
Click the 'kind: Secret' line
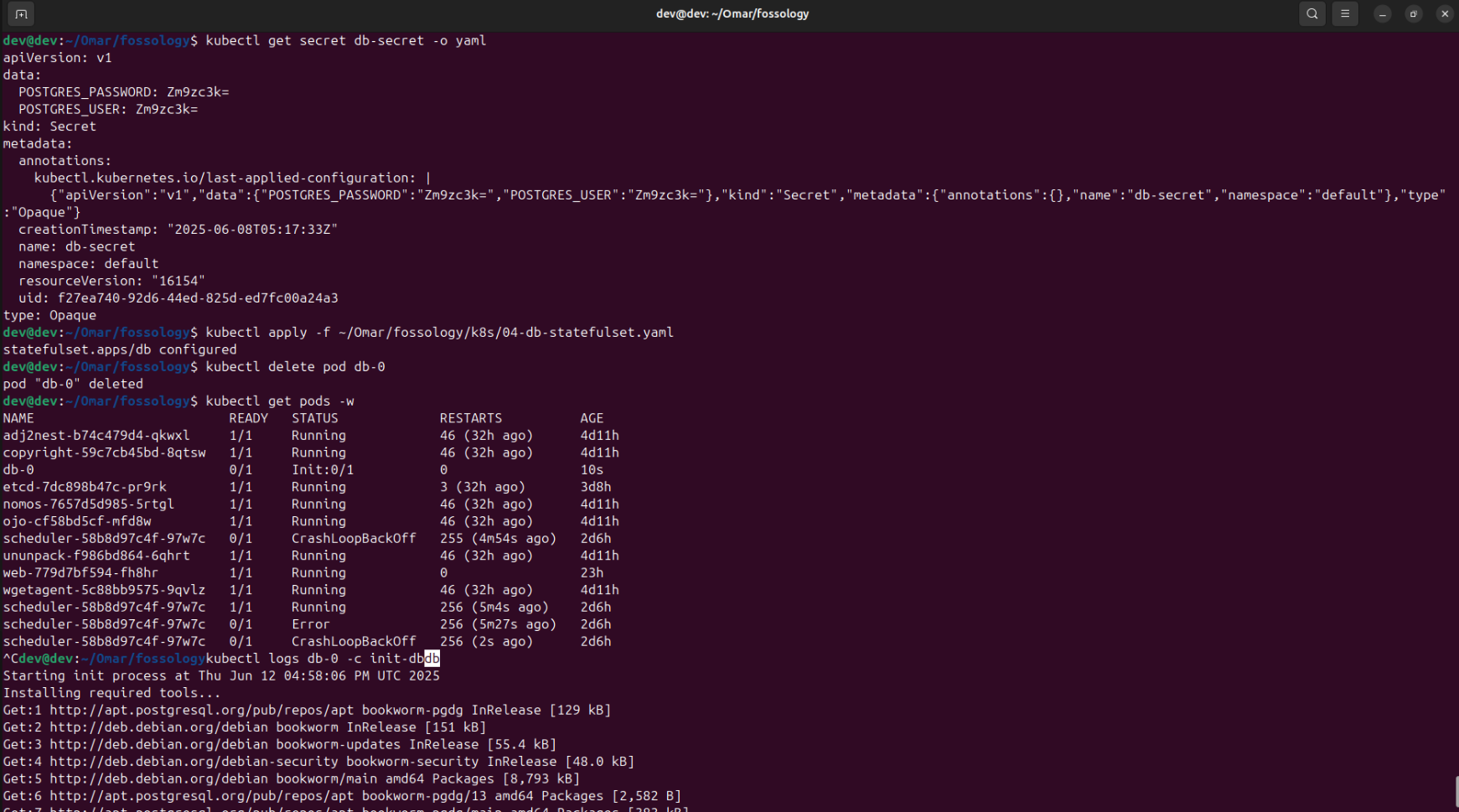[x=49, y=127]
